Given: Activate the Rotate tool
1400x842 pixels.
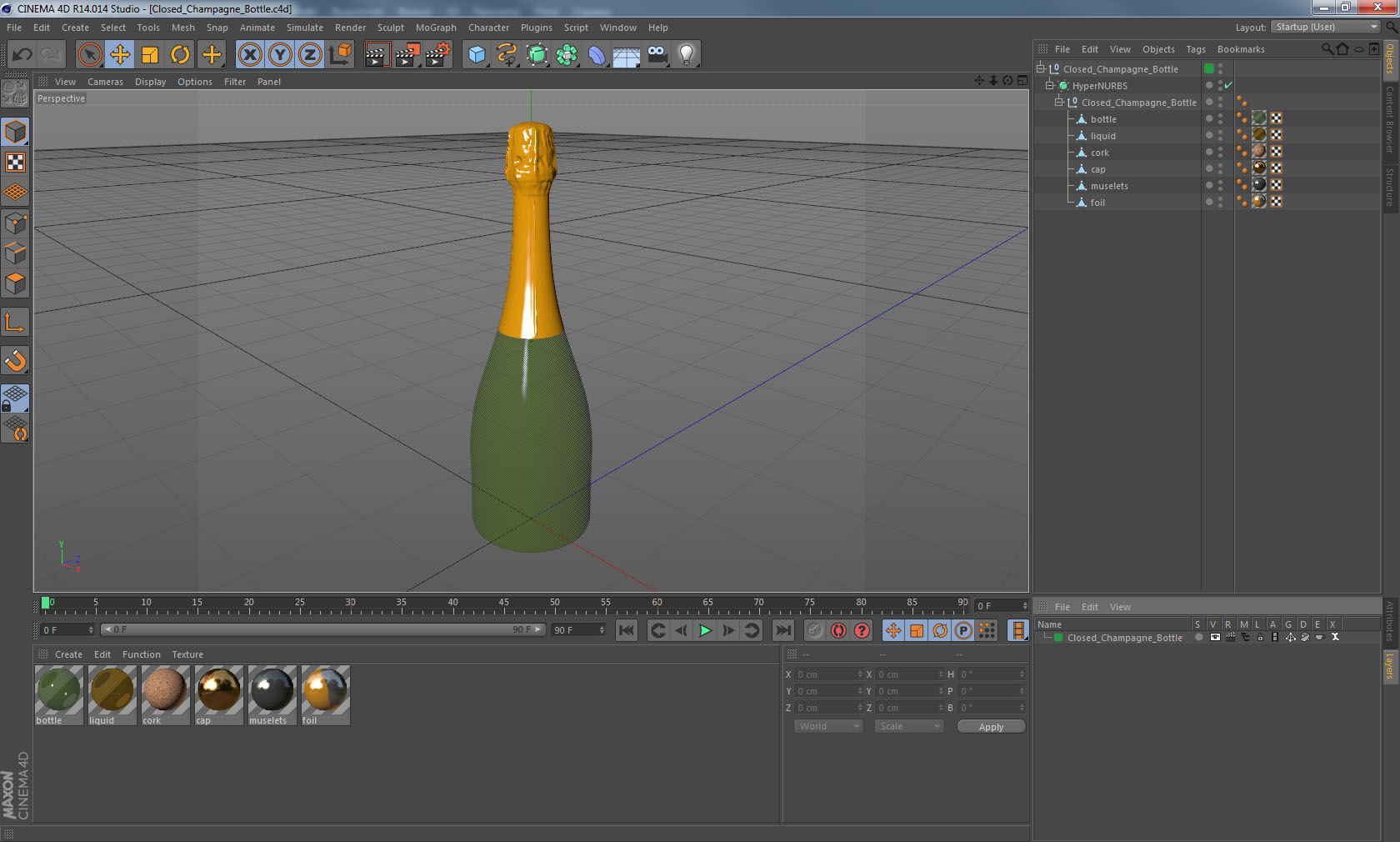Looking at the screenshot, I should [x=180, y=55].
